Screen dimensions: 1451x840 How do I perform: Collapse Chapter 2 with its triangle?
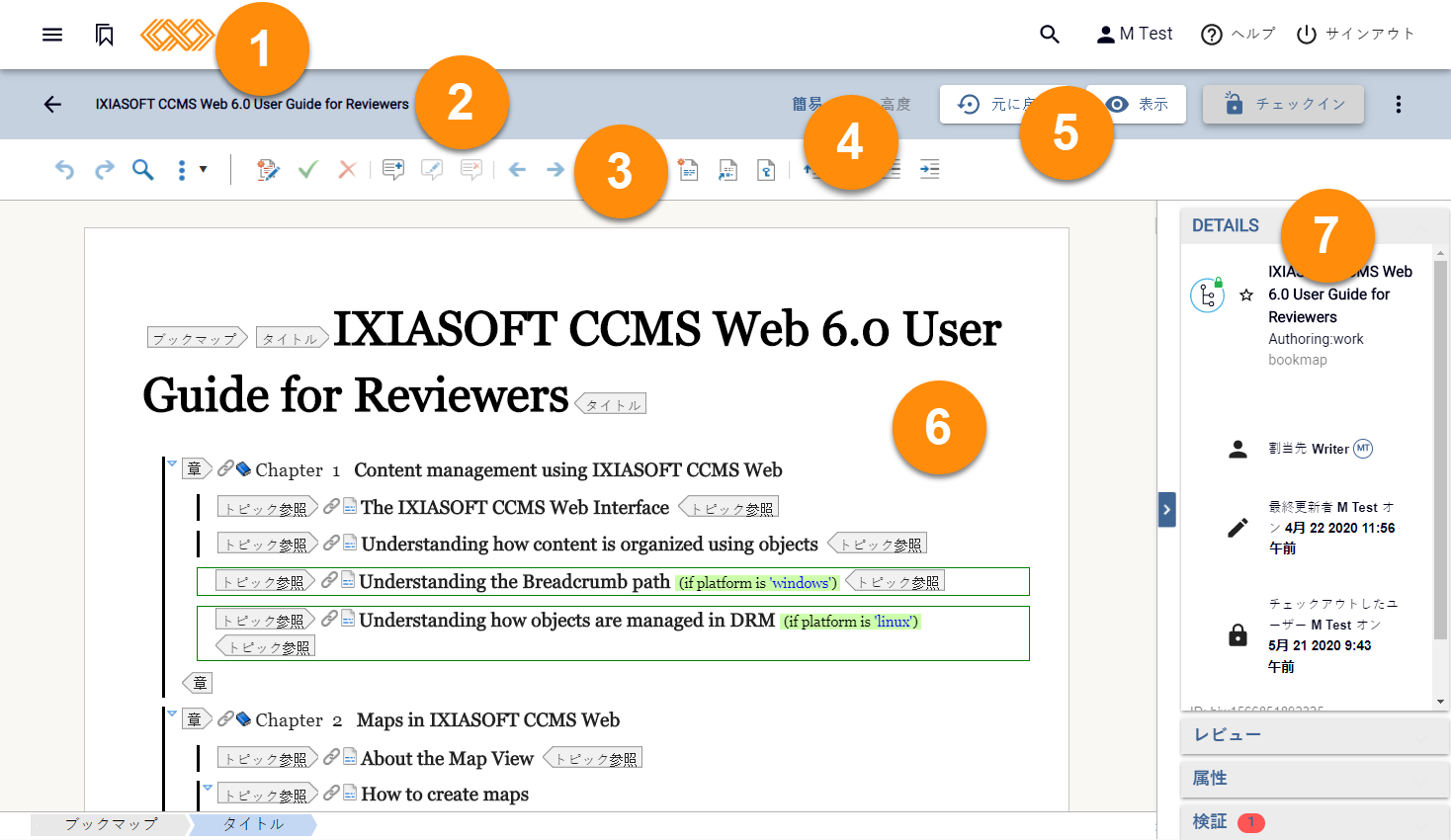point(172,713)
